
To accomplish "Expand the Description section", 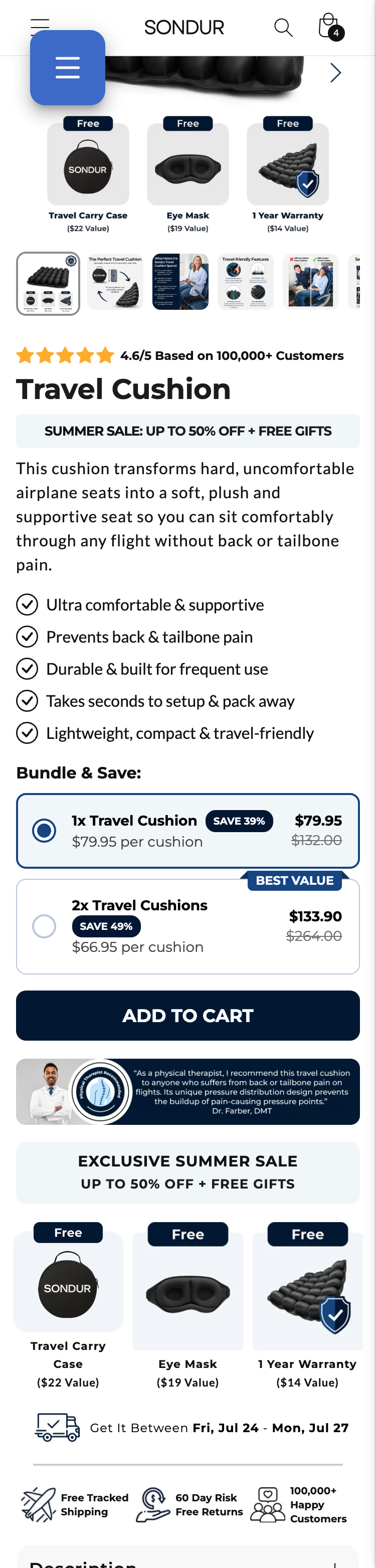I will coord(188,1559).
